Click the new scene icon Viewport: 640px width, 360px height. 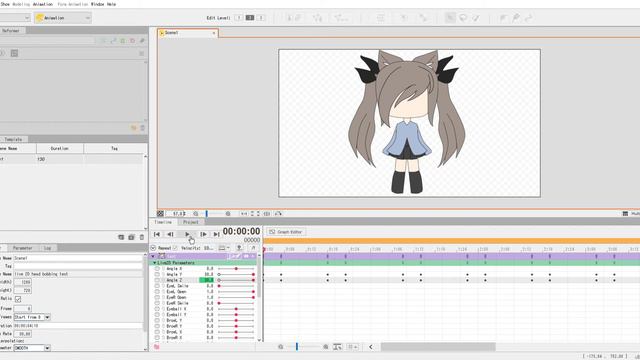pos(121,237)
